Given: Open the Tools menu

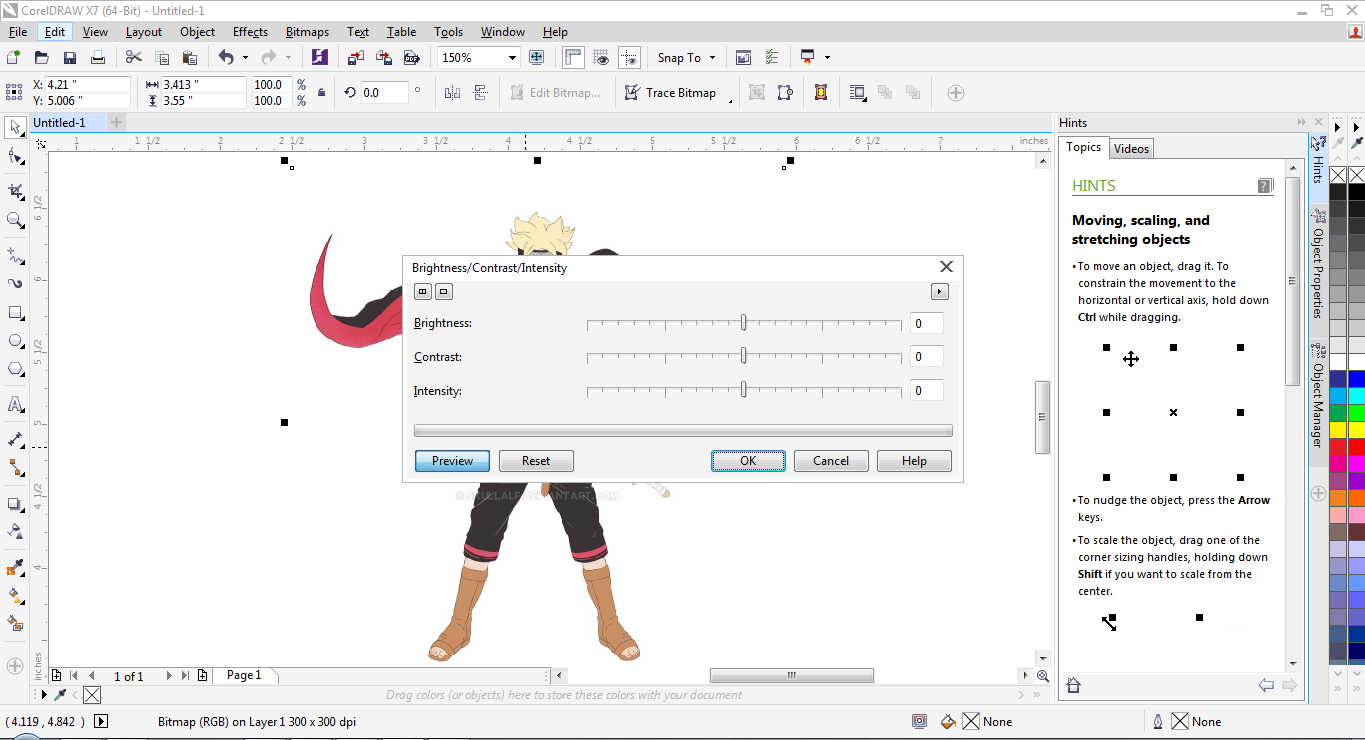Looking at the screenshot, I should (x=449, y=32).
